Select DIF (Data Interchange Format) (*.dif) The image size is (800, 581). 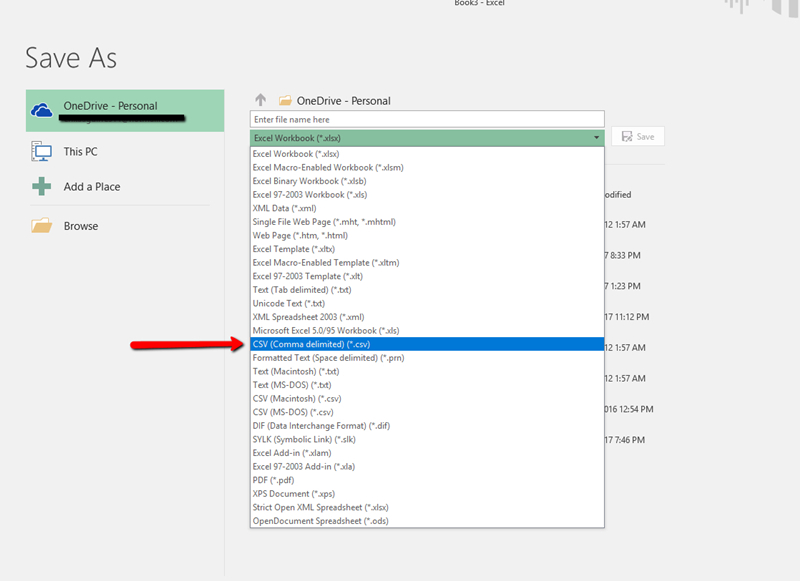(427, 426)
